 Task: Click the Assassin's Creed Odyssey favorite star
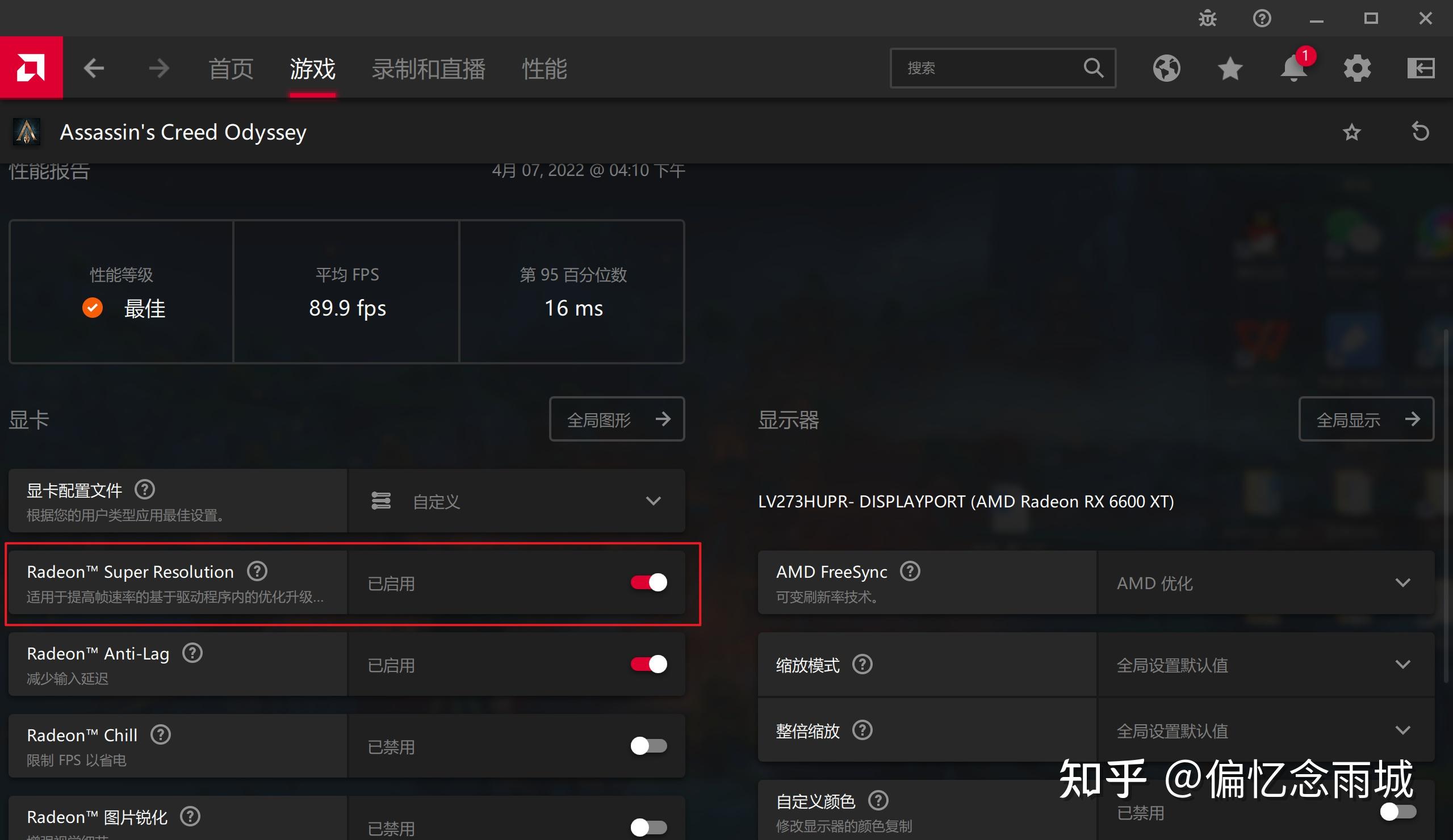point(1353,131)
